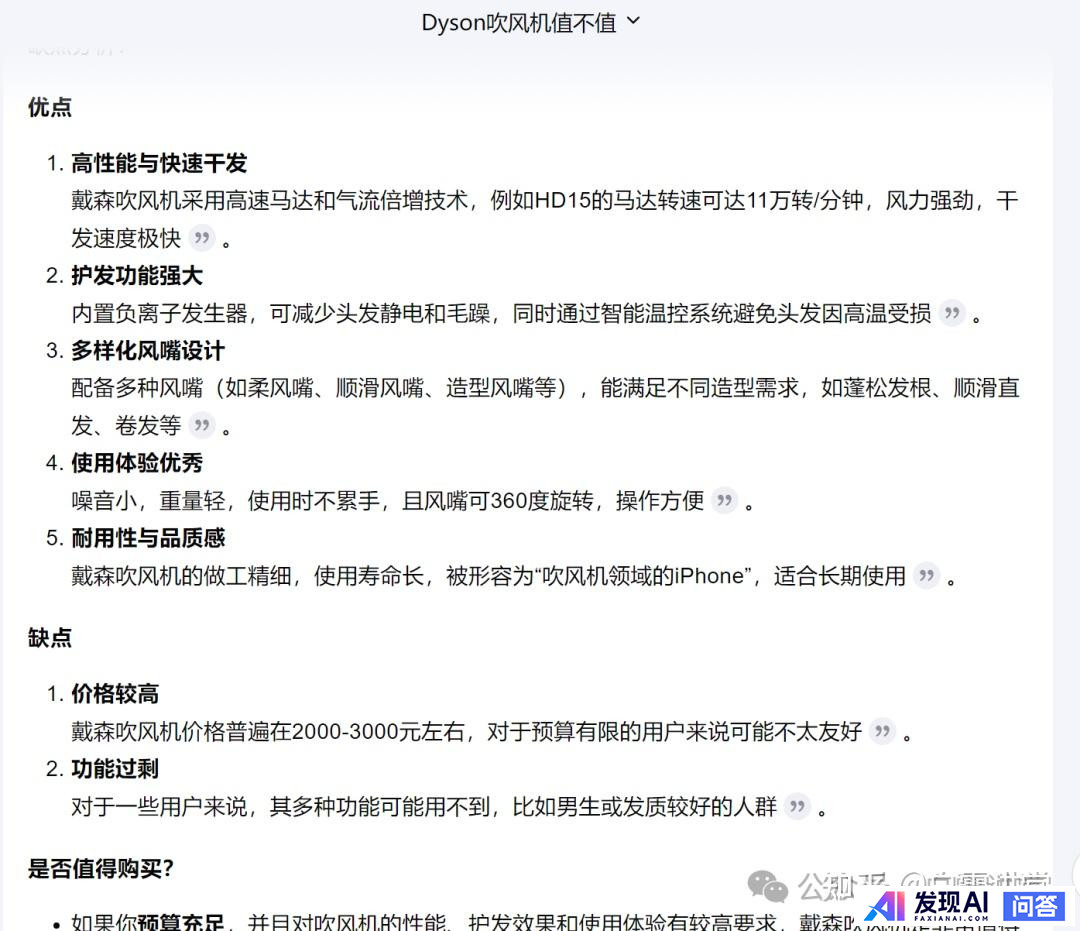Click the "是否值得购买?" heading
This screenshot has height=931, width=1080.
[x=101, y=868]
